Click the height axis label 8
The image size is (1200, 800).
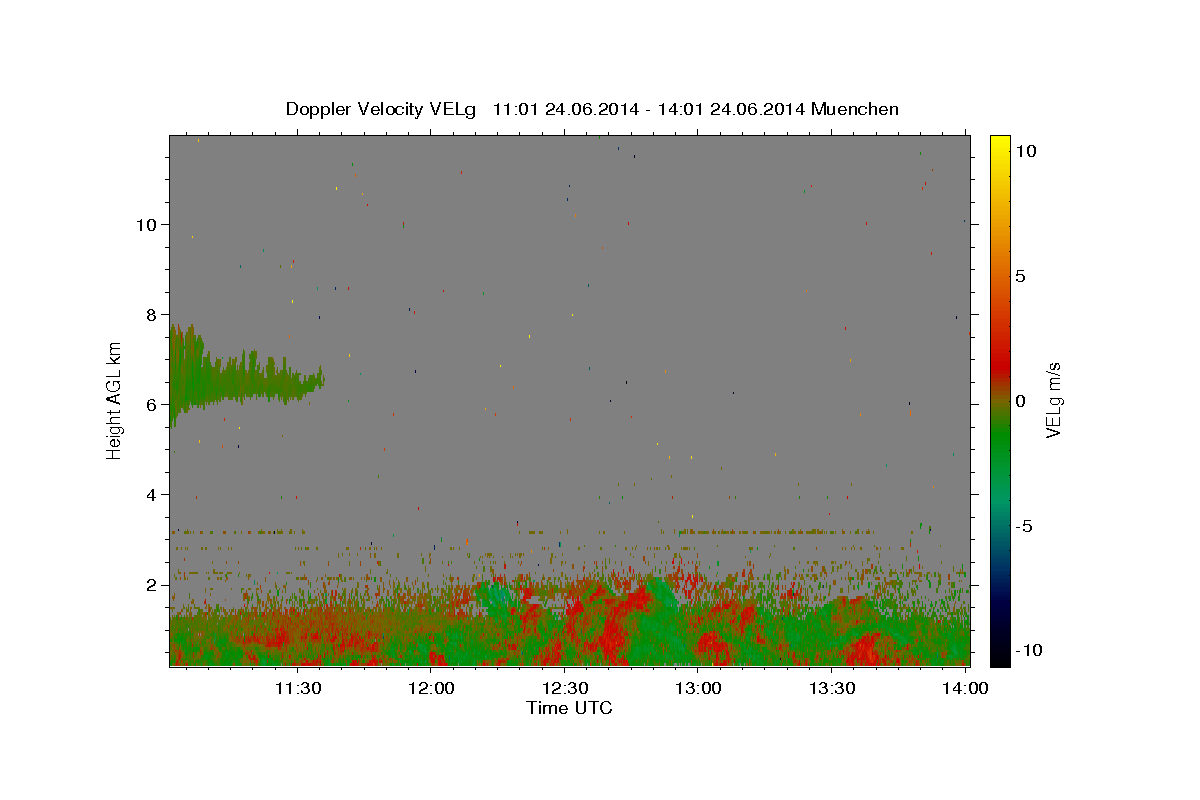tap(151, 314)
